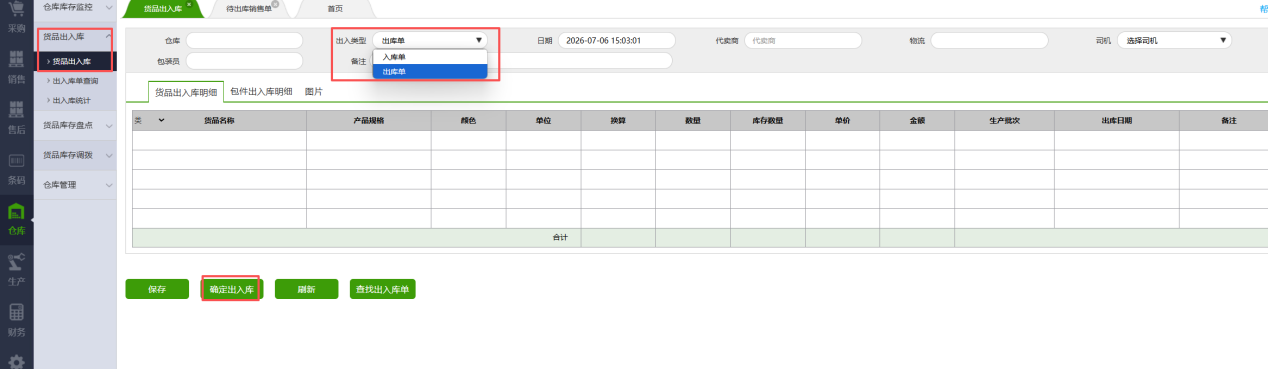Click the chevron in the table's first column header
The width and height of the screenshot is (1268, 369).
point(160,120)
